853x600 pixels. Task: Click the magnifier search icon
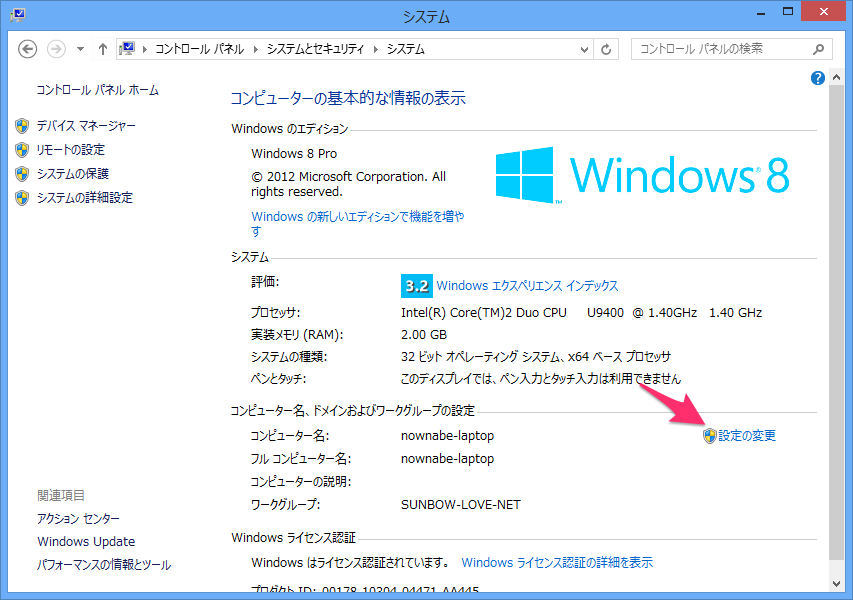(x=818, y=50)
